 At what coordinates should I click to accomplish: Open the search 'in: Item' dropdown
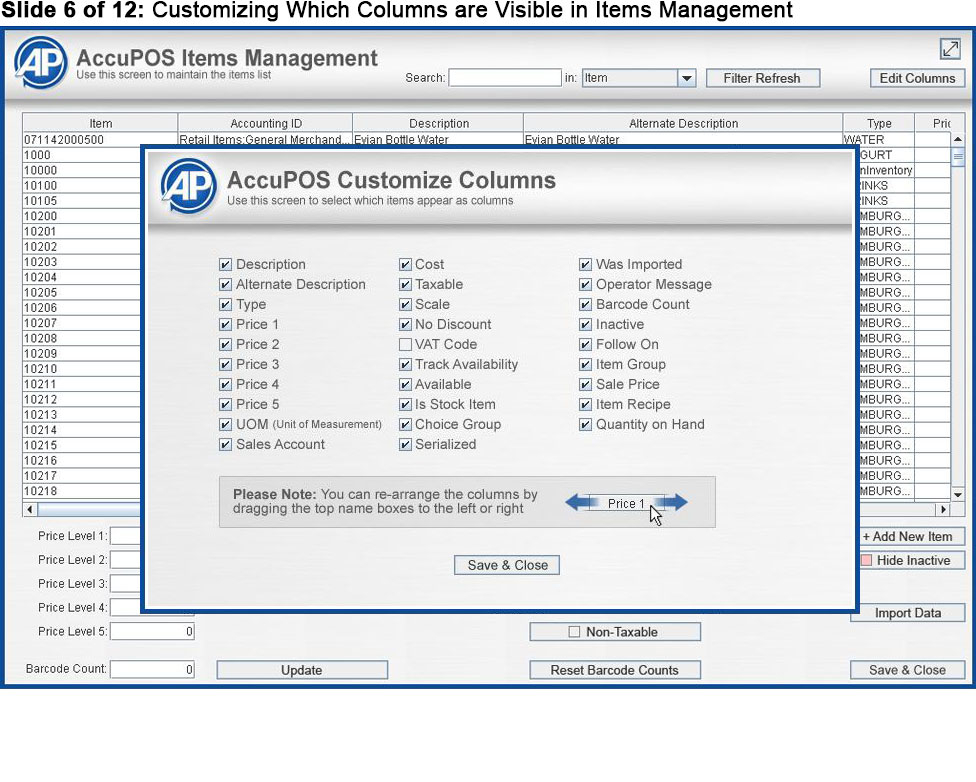(x=687, y=78)
